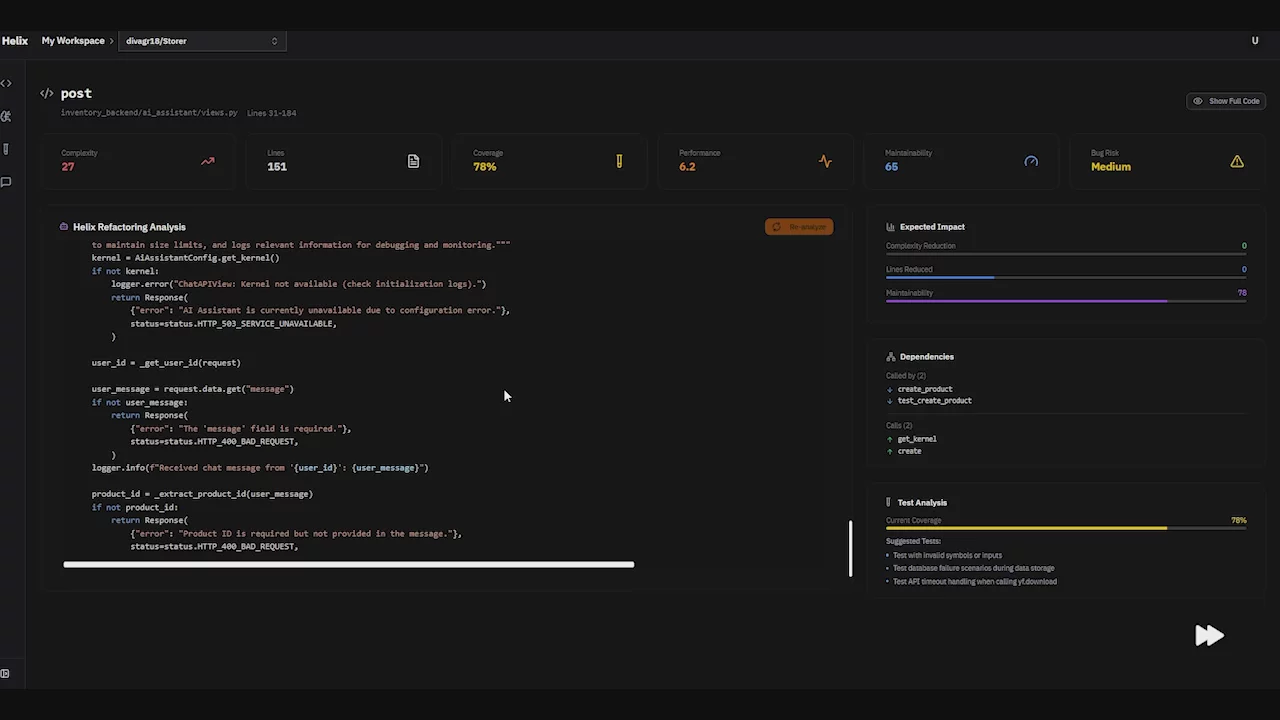The height and width of the screenshot is (720, 1280).
Task: Open the create call link
Action: (x=910, y=451)
